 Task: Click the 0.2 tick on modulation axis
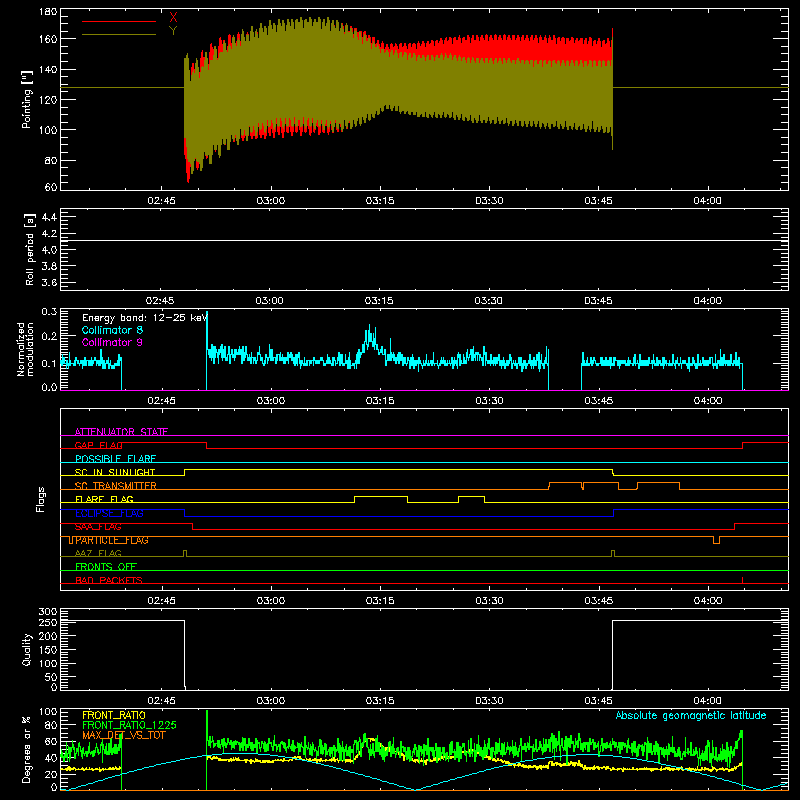[x=49, y=337]
